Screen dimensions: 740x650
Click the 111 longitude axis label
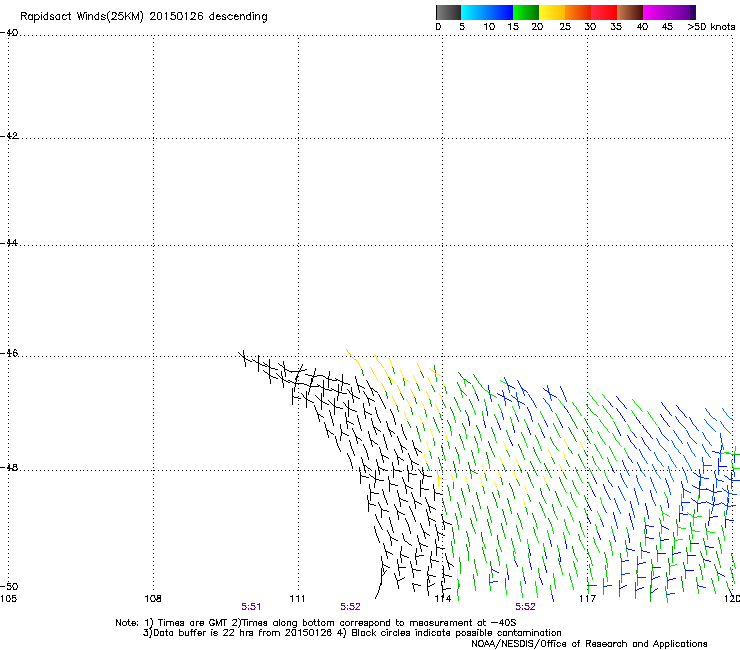pyautogui.click(x=297, y=599)
